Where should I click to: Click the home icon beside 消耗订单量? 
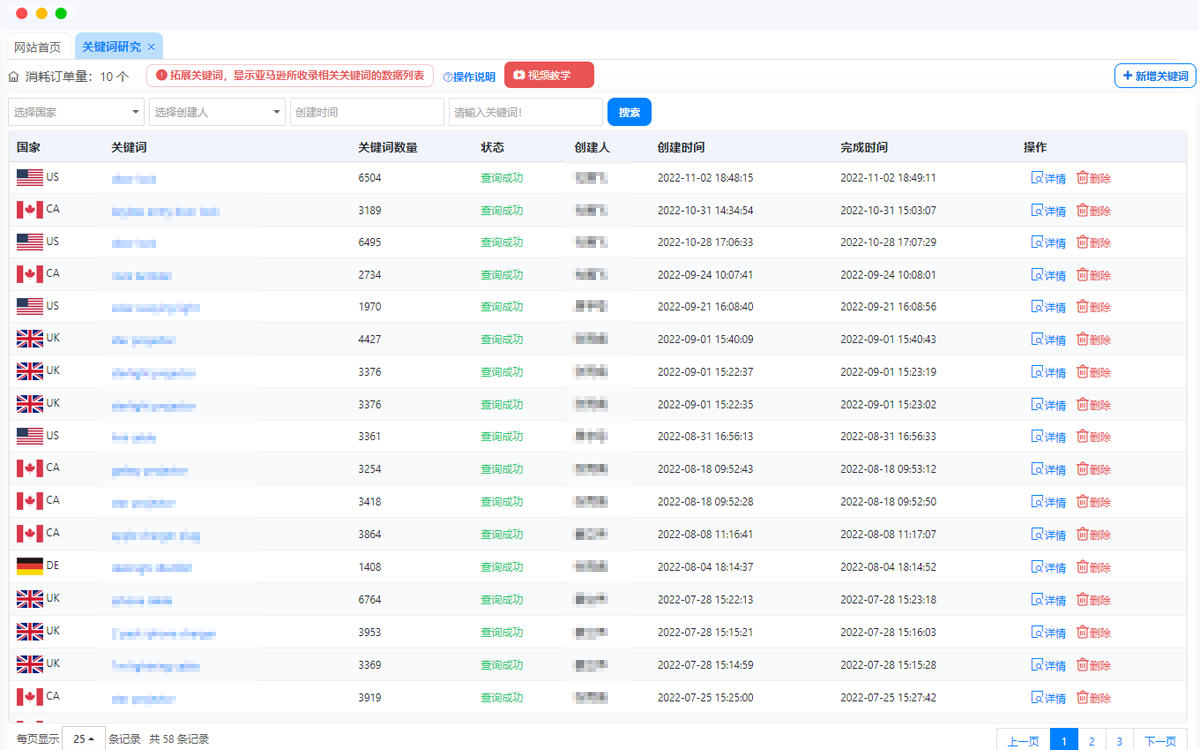pyautogui.click(x=14, y=76)
